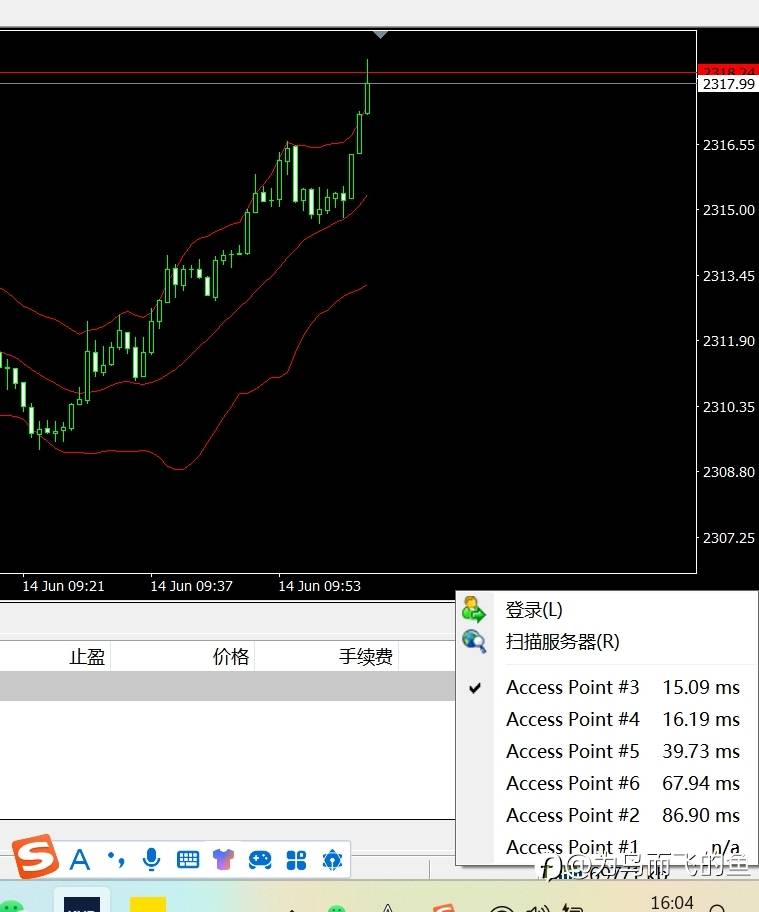Click the 15.09 ms latency value
Image resolution: width=759 pixels, height=912 pixels.
coord(701,687)
